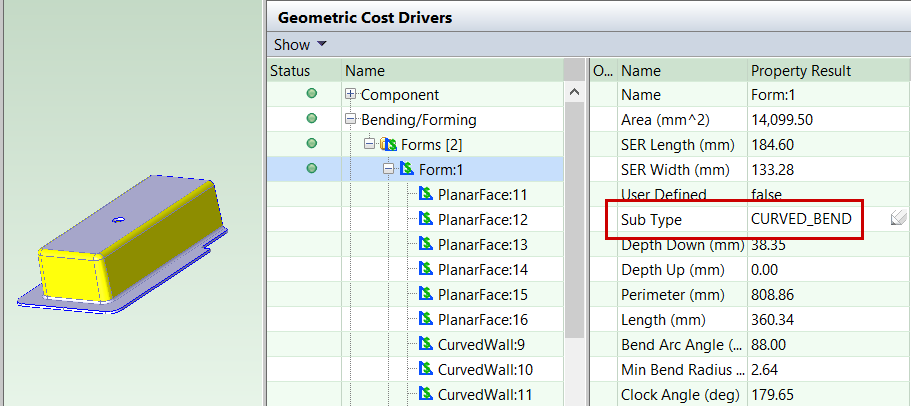Click the PlanarFace:14 geometry icon
This screenshot has height=406, width=911.
[427, 269]
